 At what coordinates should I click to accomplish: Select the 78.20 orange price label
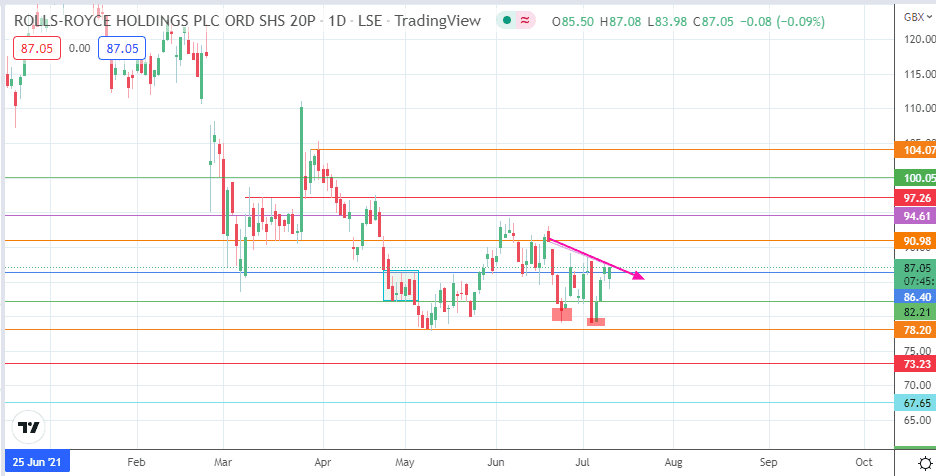coord(915,330)
